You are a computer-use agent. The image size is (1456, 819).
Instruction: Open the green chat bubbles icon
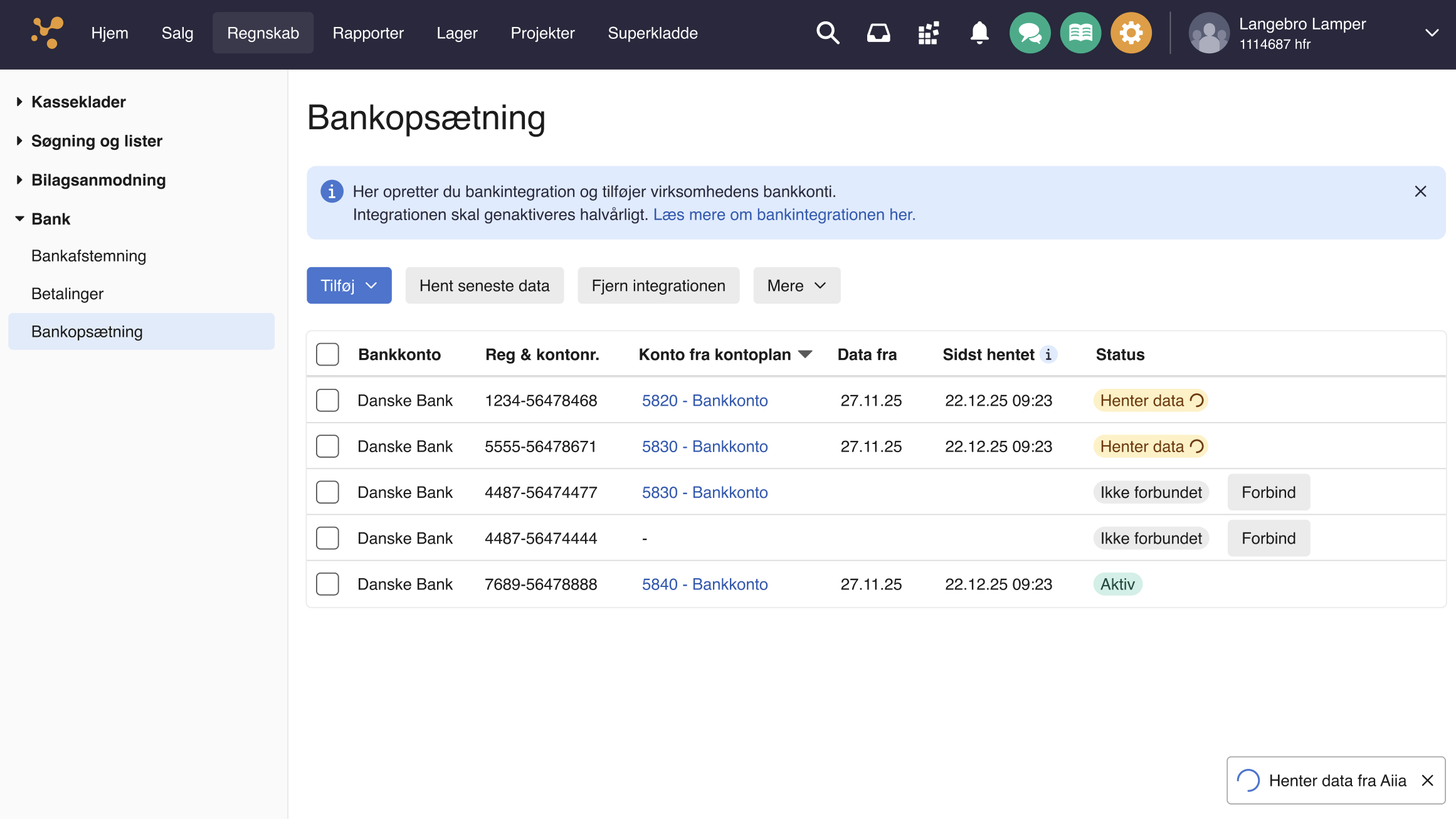(x=1030, y=33)
